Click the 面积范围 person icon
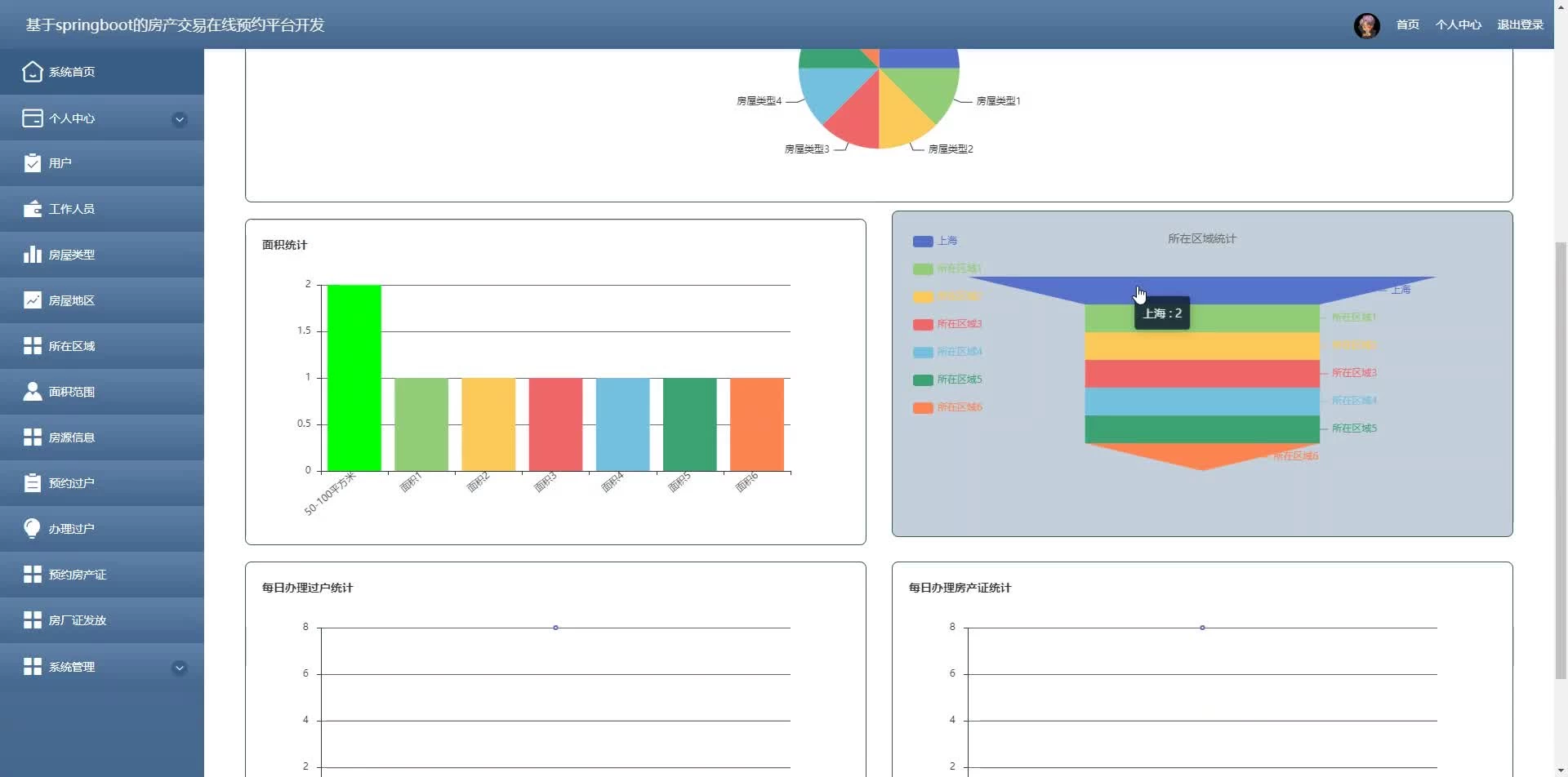Screen dimensions: 1568x777 [33, 392]
